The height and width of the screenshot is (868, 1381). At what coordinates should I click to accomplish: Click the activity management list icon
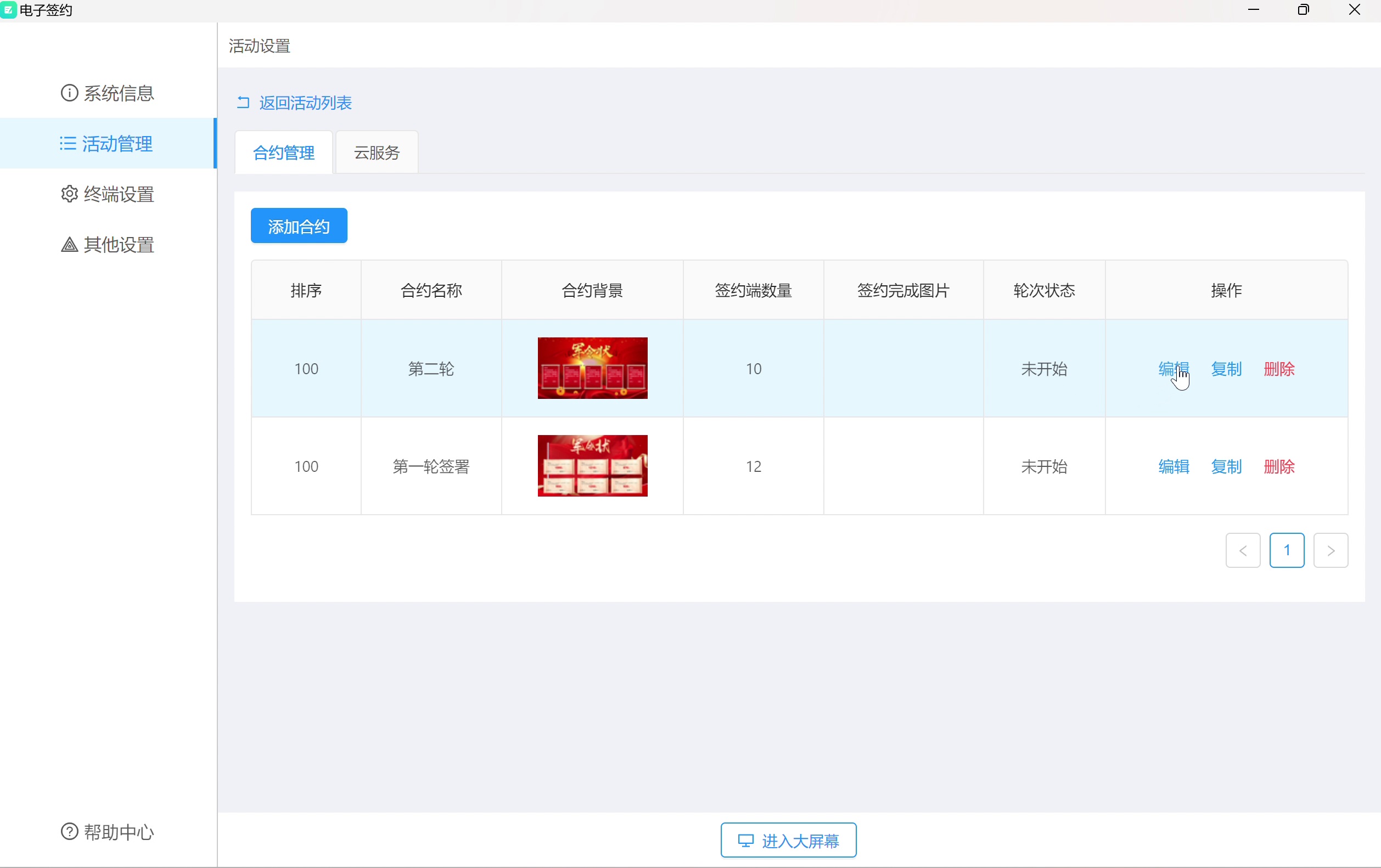click(x=68, y=143)
